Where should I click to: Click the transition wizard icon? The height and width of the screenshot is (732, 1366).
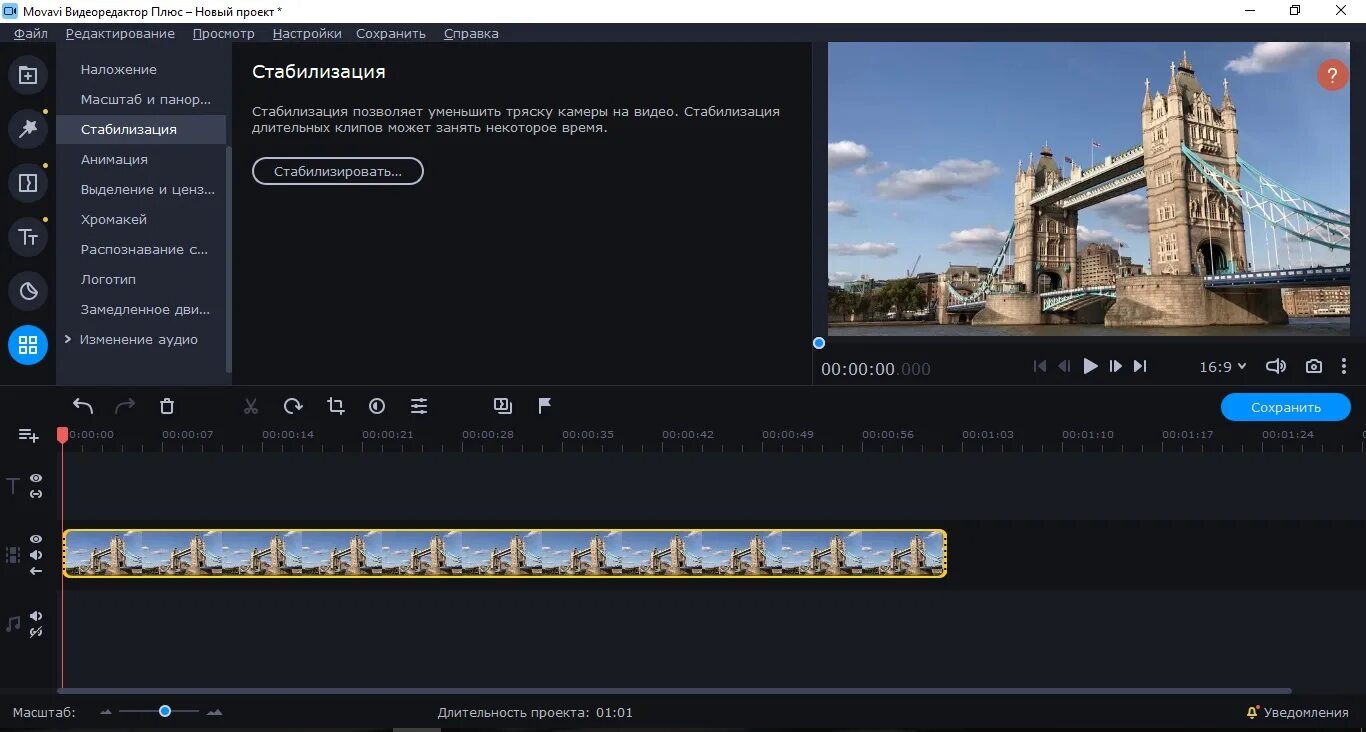pos(503,405)
